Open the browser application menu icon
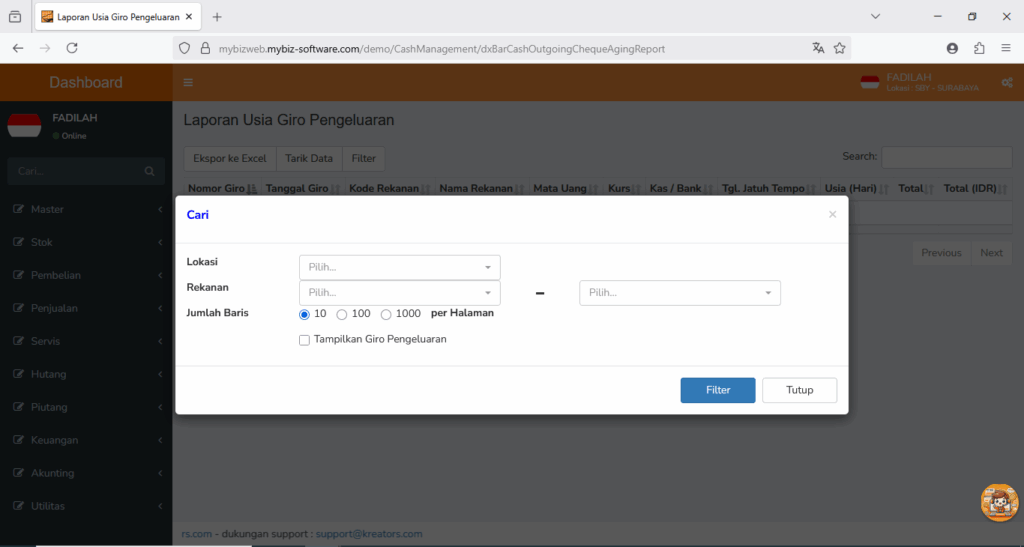The width and height of the screenshot is (1024, 547). pos(1006,48)
